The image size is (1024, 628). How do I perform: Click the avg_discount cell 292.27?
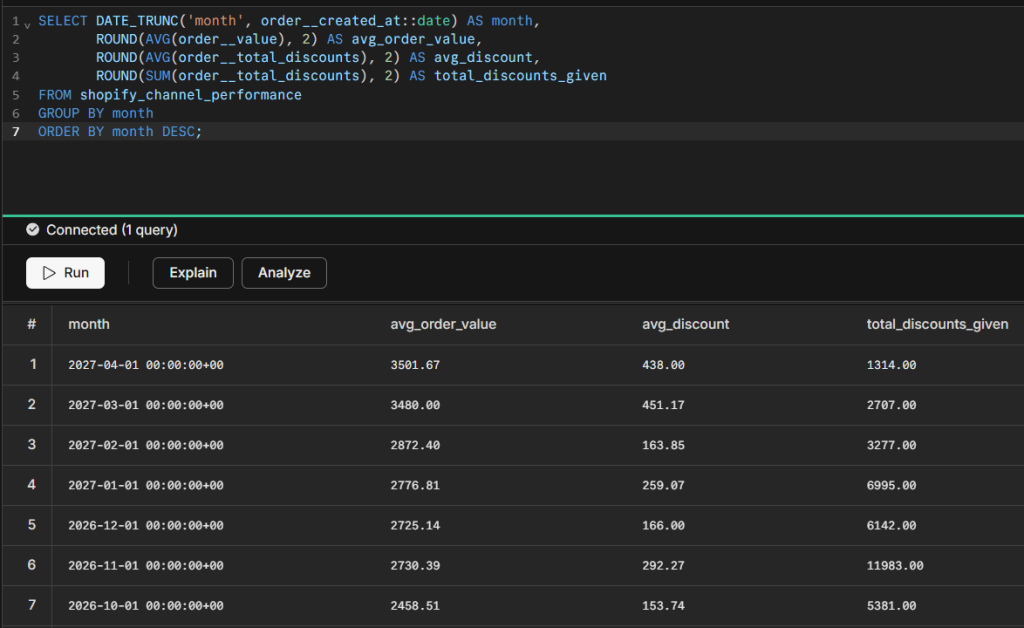664,566
